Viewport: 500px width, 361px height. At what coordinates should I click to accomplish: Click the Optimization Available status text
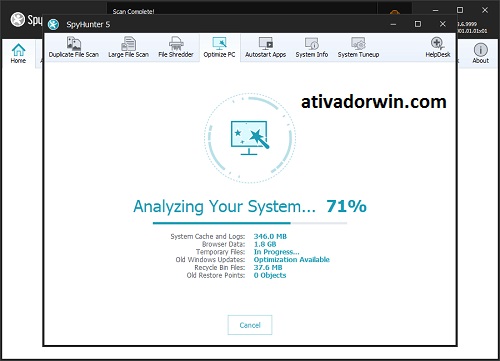pos(292,260)
